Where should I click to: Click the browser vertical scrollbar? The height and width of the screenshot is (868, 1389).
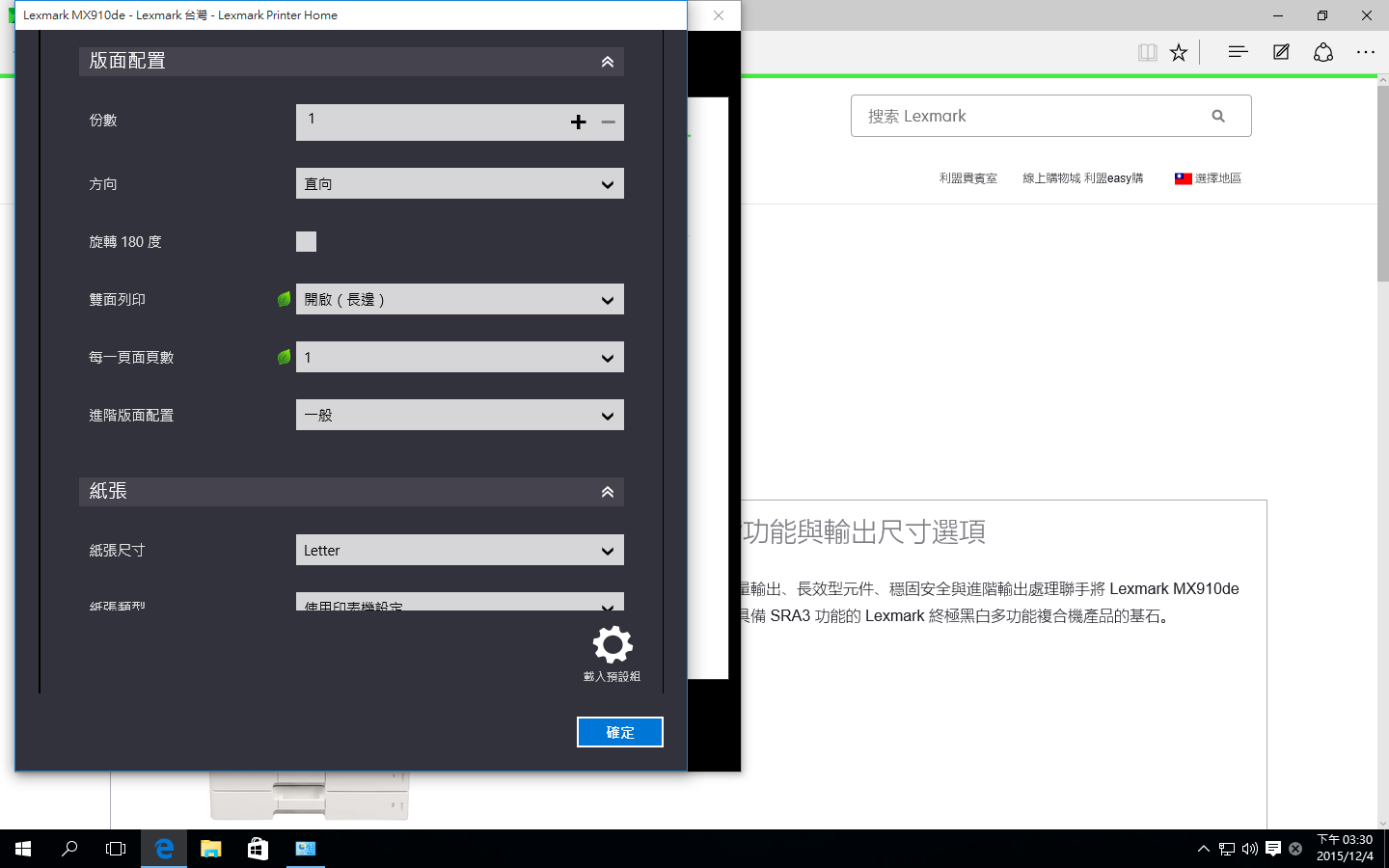(x=1383, y=183)
